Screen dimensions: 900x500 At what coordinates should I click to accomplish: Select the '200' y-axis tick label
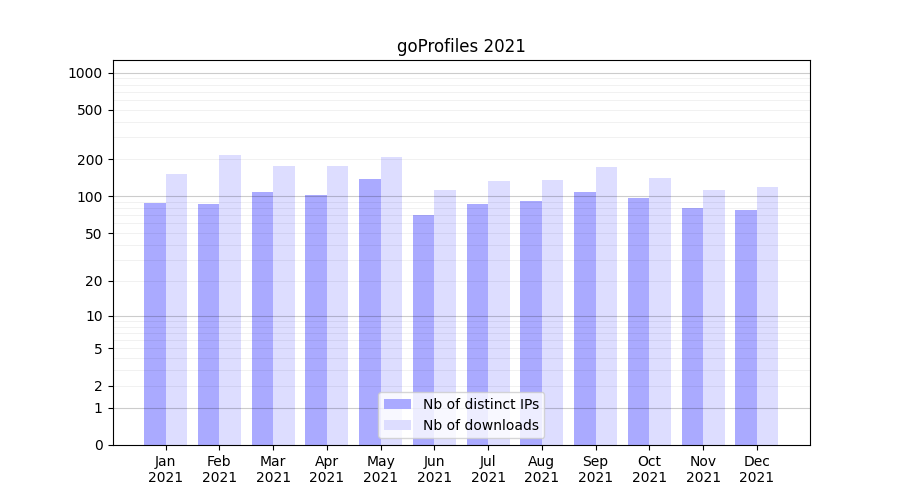91,160
